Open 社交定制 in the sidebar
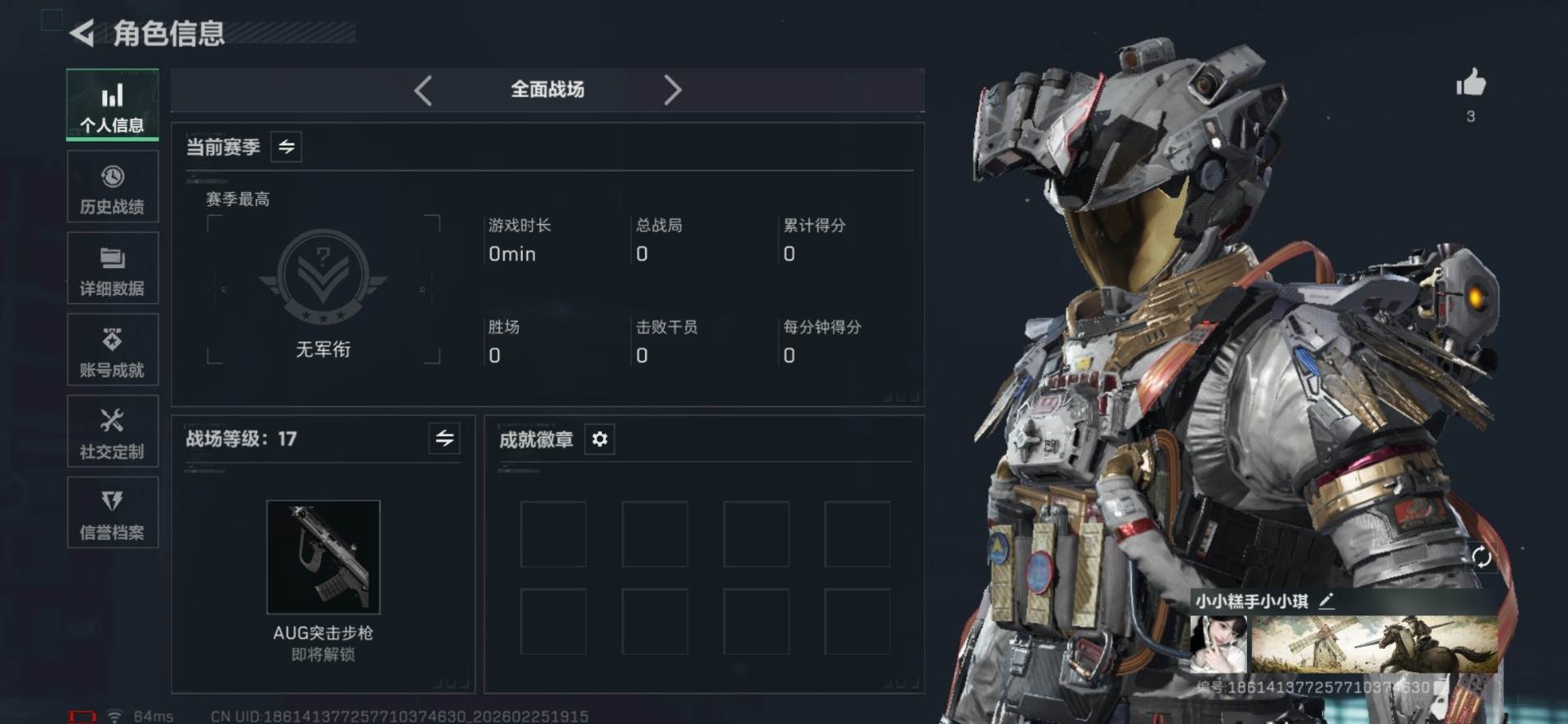This screenshot has width=1568, height=724. (113, 431)
